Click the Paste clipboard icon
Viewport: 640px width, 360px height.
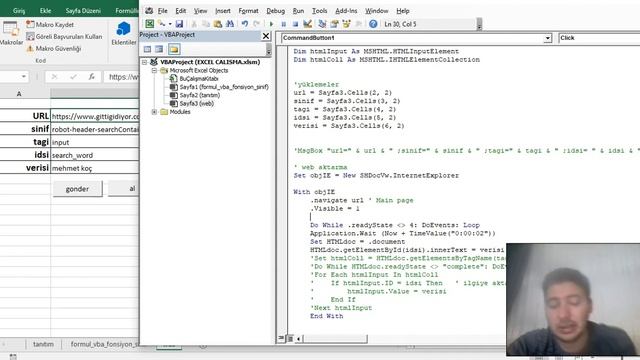point(218,24)
